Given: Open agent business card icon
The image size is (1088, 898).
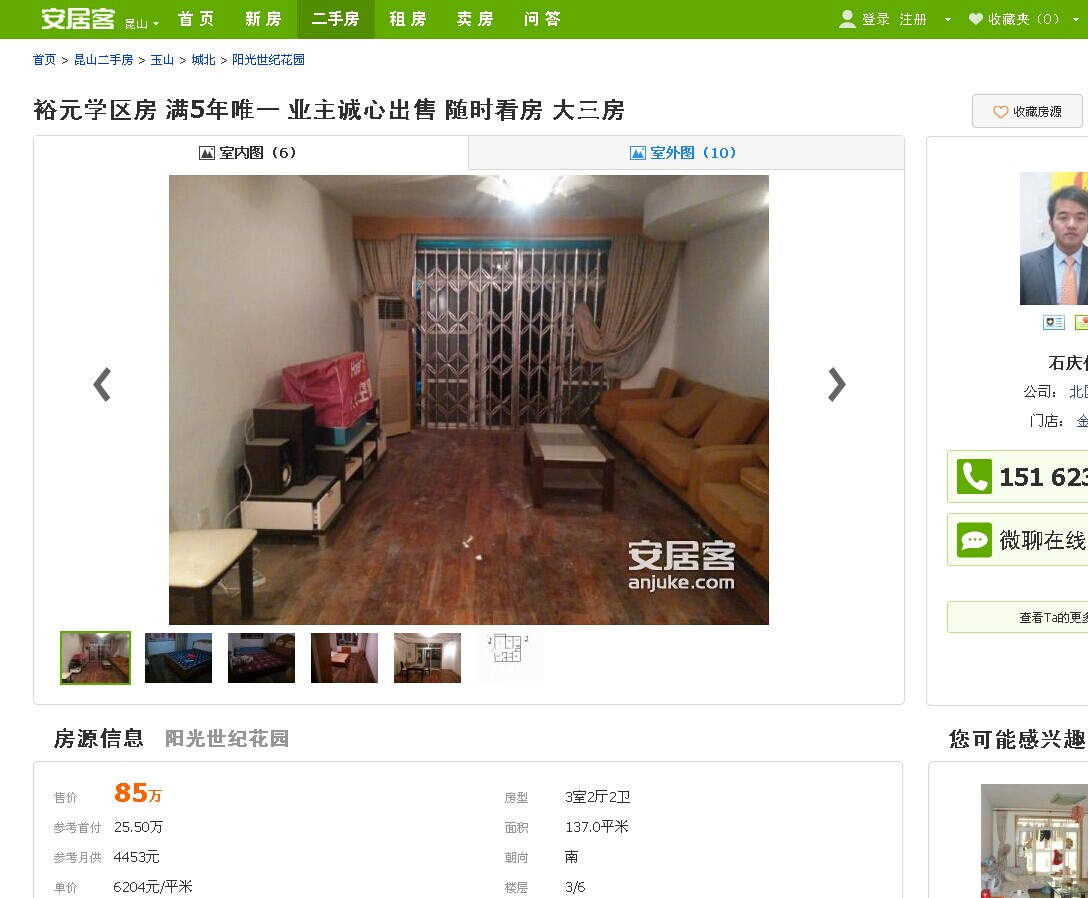Looking at the screenshot, I should 1054,322.
